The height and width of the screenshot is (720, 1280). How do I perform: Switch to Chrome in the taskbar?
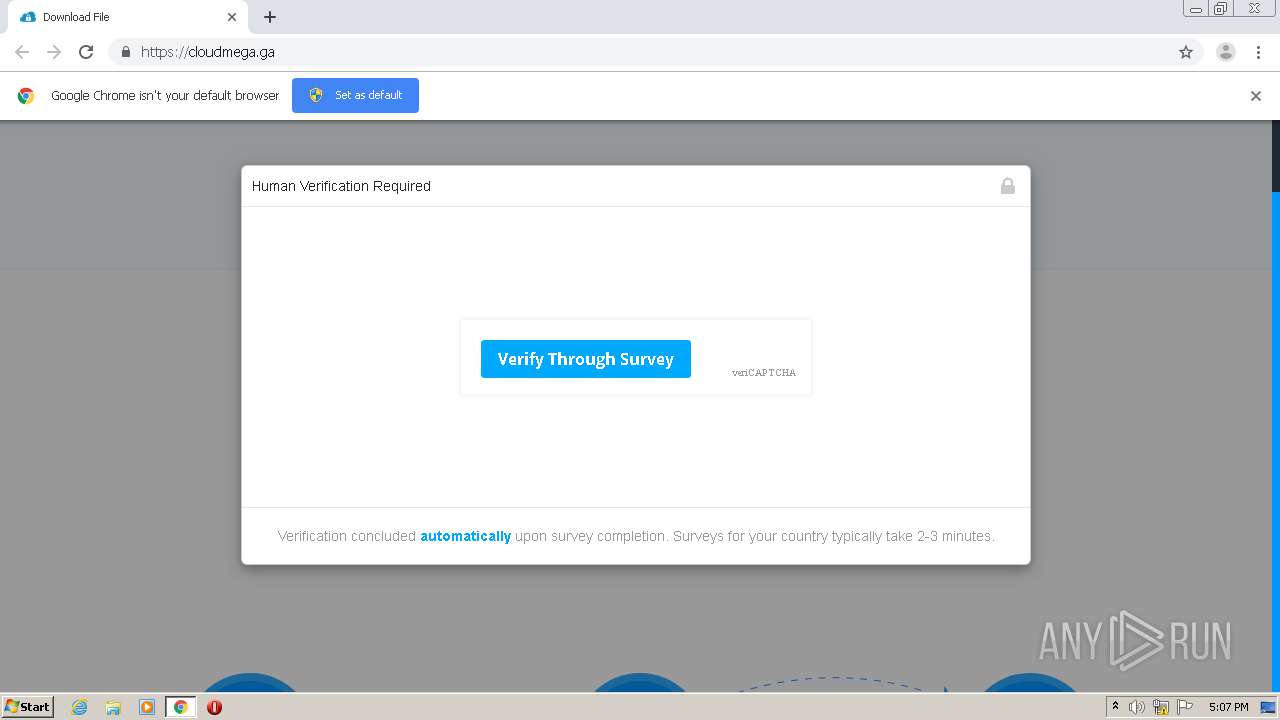[x=181, y=707]
